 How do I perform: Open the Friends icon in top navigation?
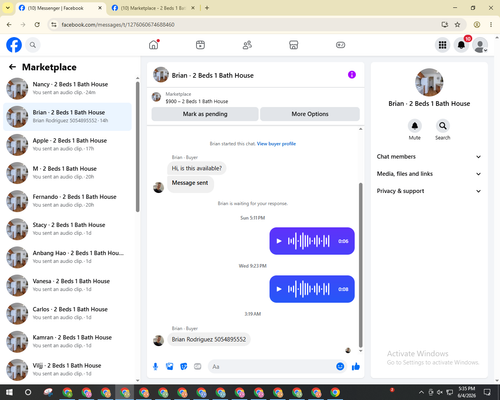click(x=247, y=45)
